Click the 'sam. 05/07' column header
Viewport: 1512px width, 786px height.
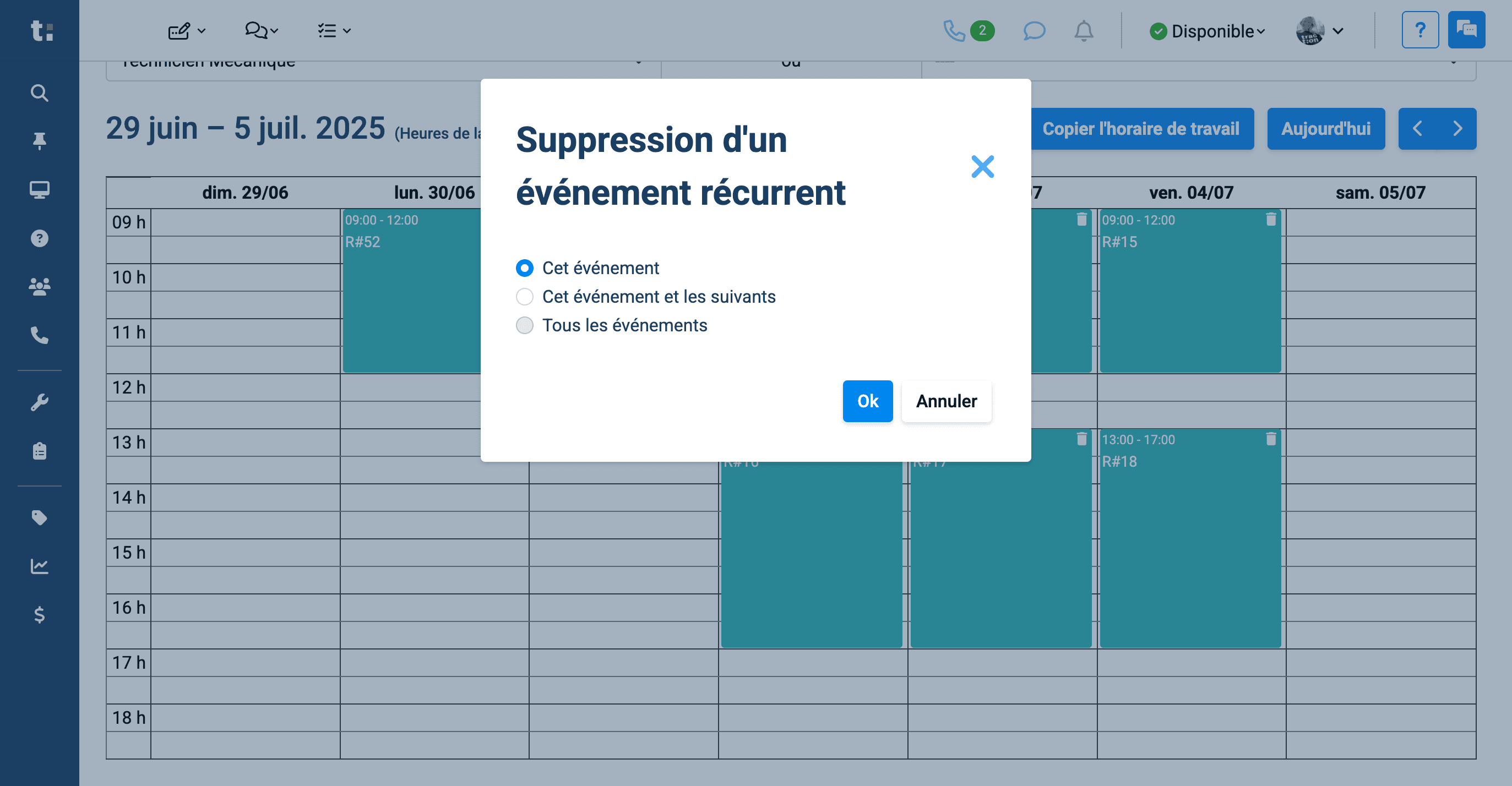pyautogui.click(x=1380, y=193)
